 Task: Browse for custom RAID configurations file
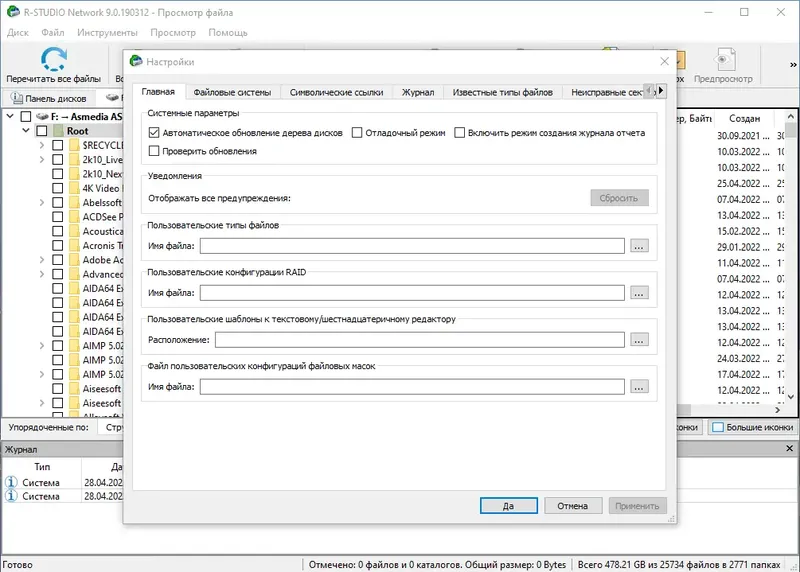tap(639, 293)
